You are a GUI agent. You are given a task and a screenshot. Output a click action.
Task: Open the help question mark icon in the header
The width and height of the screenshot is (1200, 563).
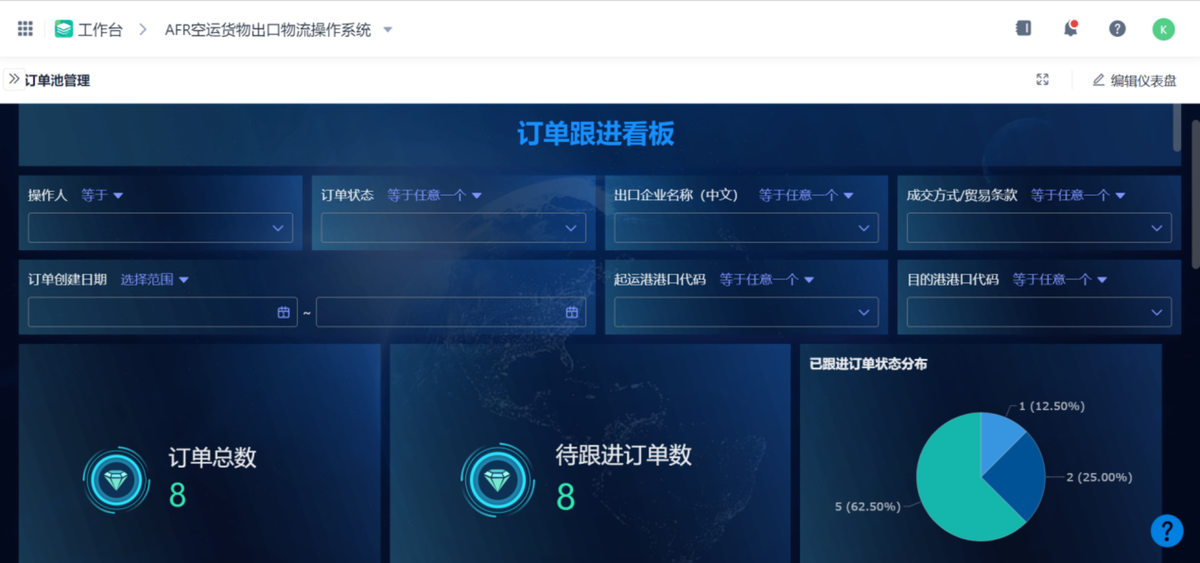[1117, 29]
